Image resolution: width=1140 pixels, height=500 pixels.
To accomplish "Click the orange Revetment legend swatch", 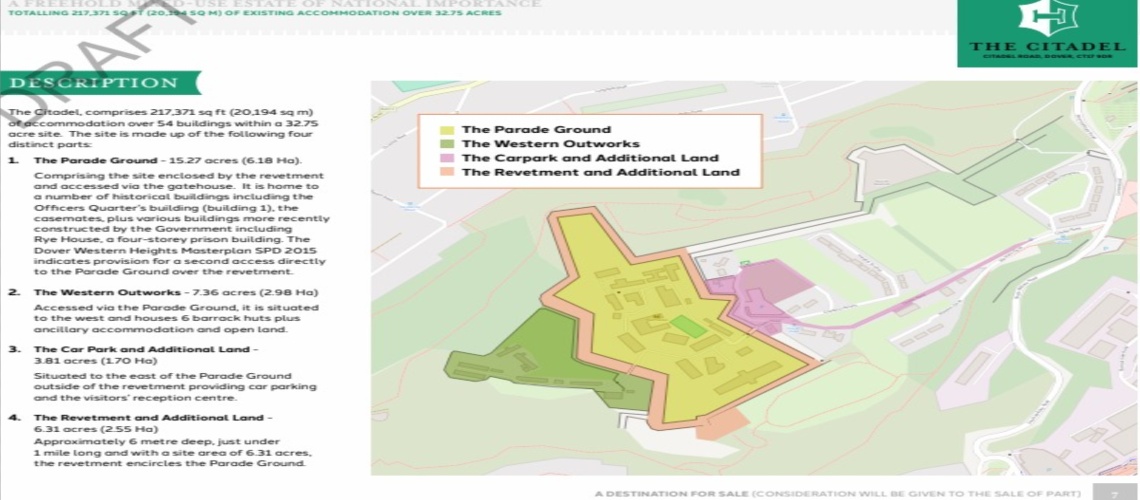I will 447,172.
